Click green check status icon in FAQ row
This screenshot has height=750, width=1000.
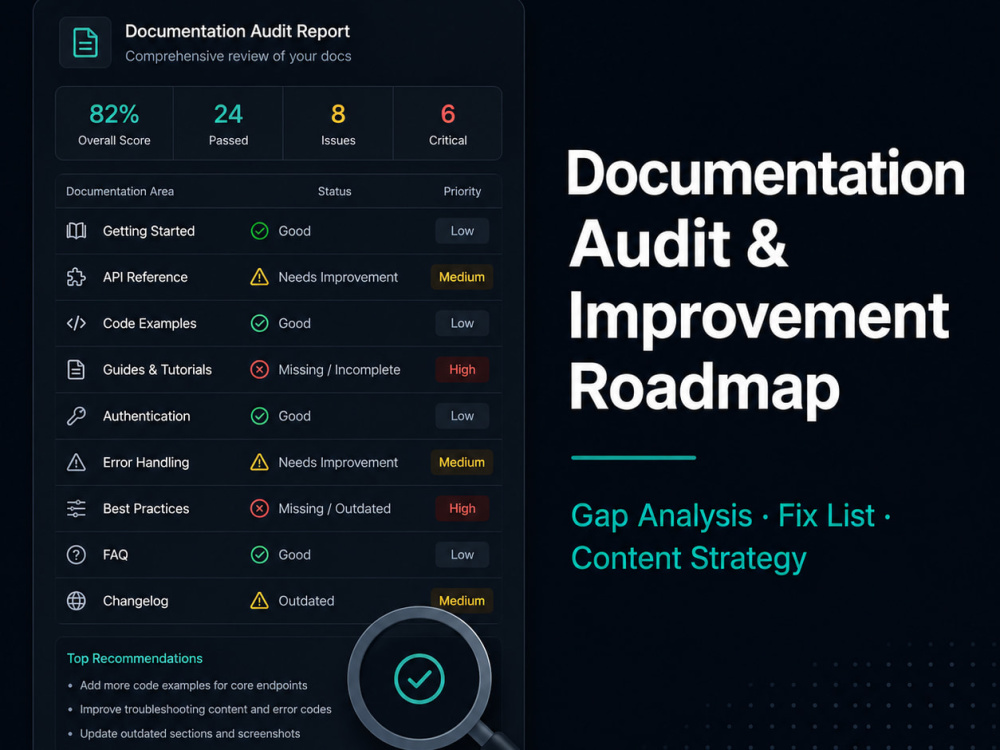click(x=260, y=554)
